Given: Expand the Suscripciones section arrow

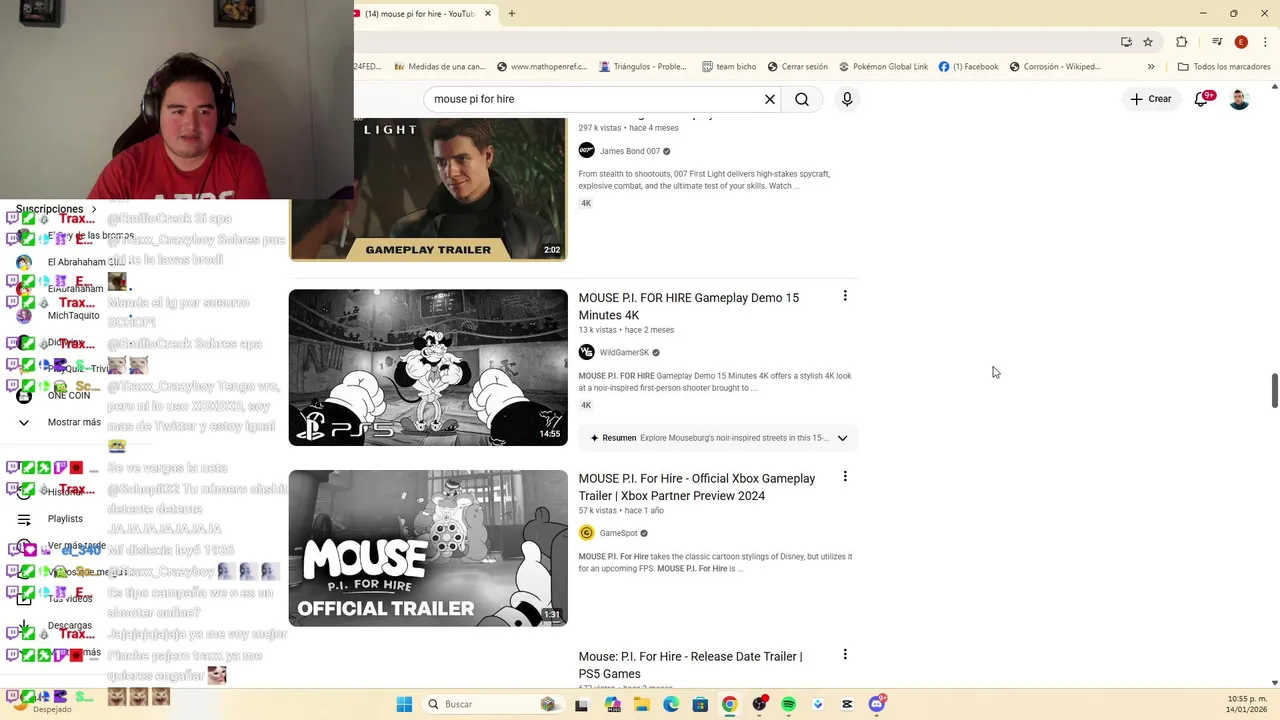Looking at the screenshot, I should [x=94, y=209].
